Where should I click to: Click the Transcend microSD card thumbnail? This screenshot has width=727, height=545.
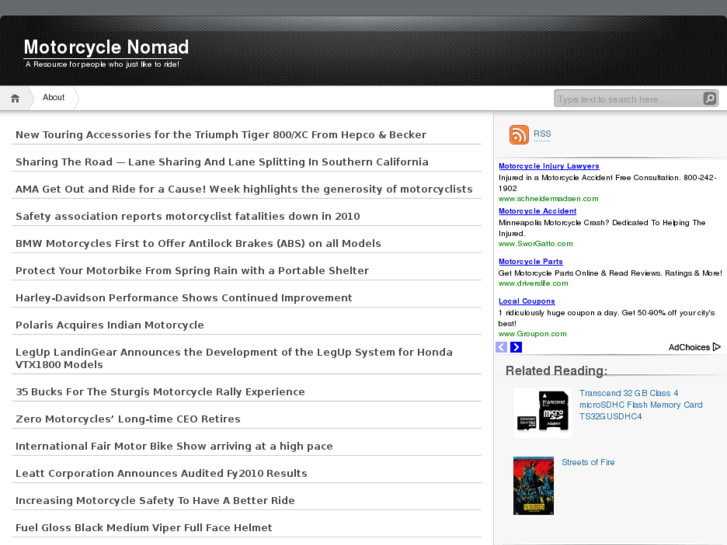[x=542, y=413]
